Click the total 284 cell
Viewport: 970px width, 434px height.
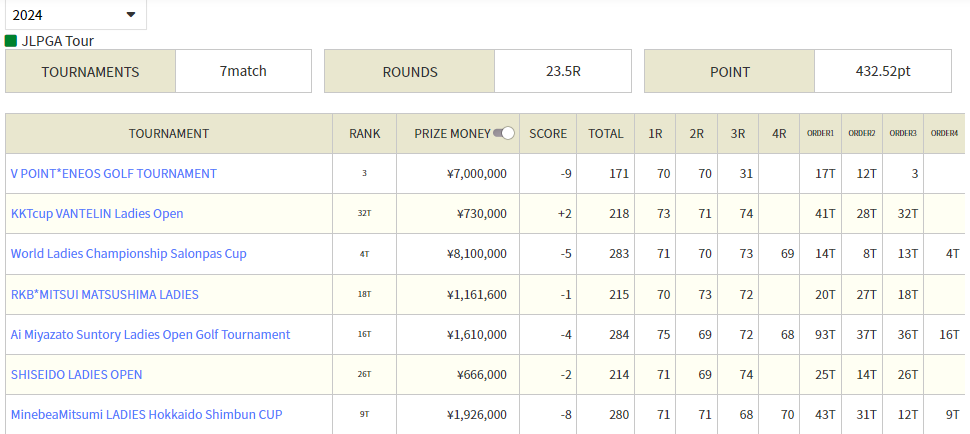tap(606, 334)
